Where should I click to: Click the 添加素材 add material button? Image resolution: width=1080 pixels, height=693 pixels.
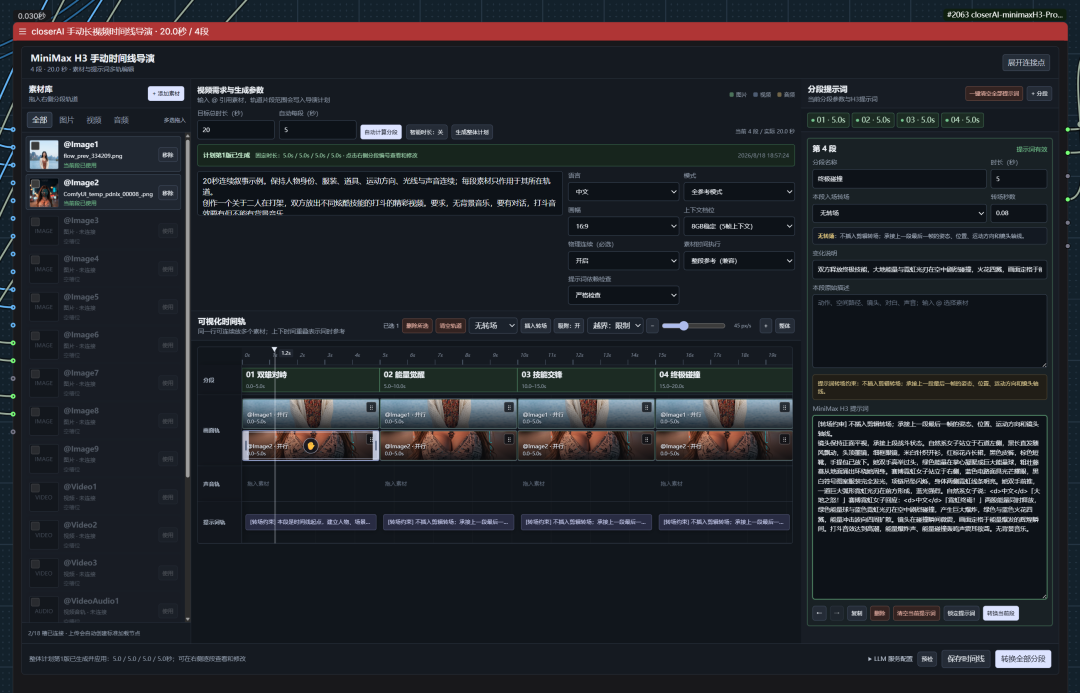point(166,94)
